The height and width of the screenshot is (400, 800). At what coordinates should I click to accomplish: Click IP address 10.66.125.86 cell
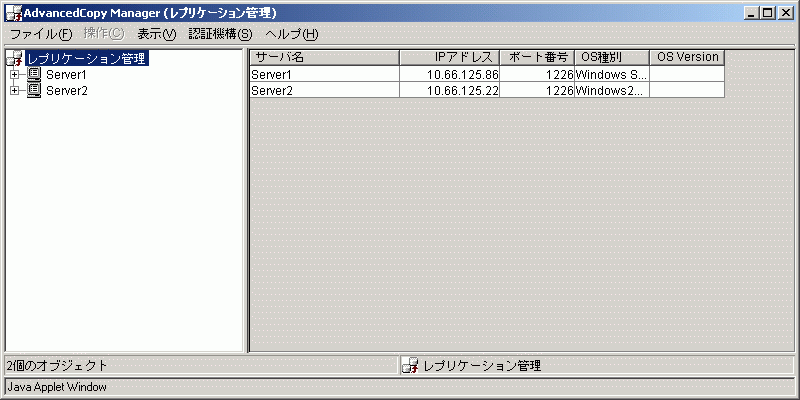449,74
